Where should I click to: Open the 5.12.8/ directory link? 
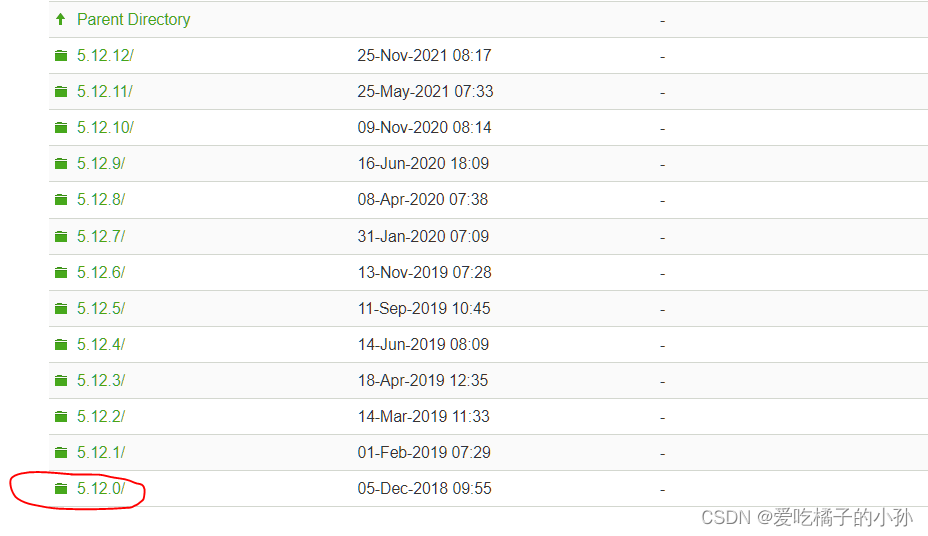(101, 200)
